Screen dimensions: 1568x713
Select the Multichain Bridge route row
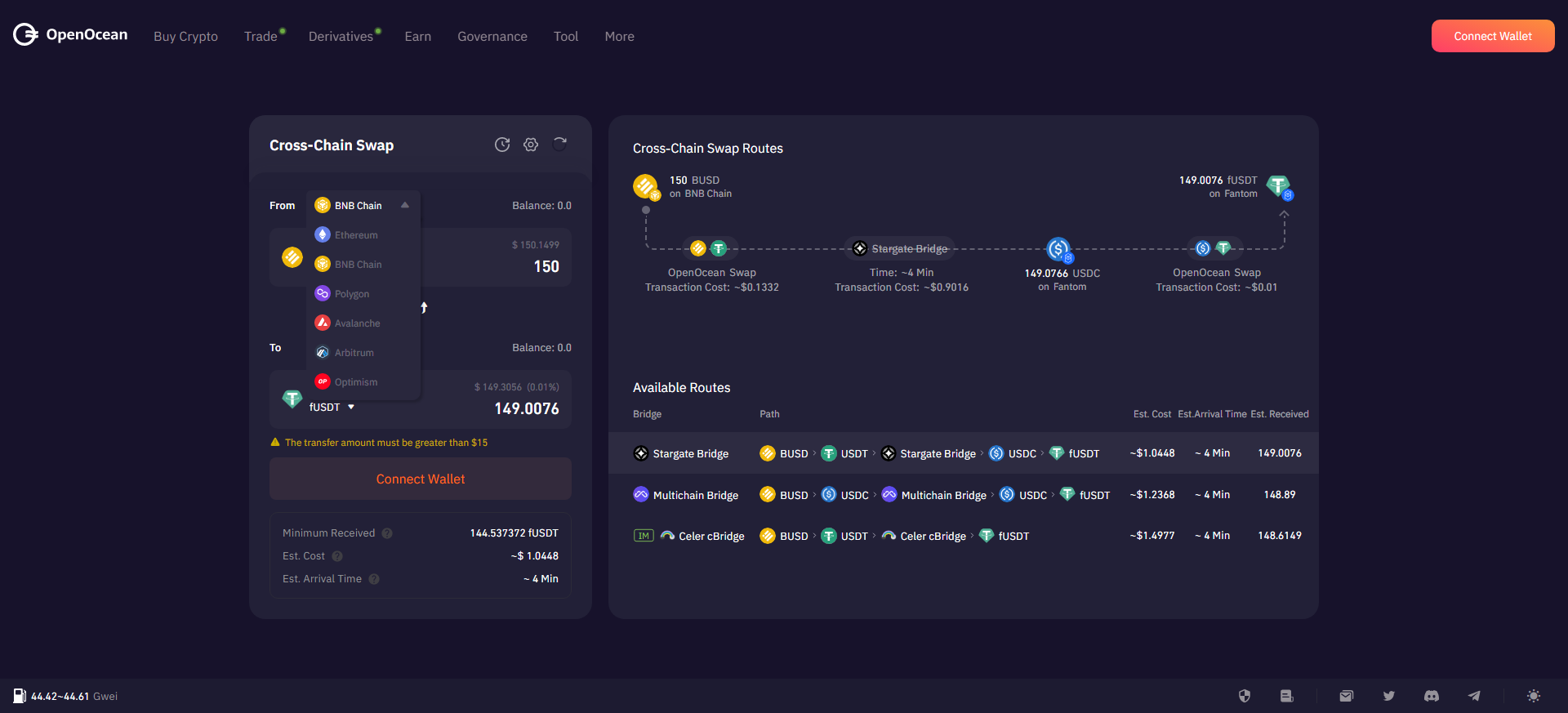pos(963,495)
